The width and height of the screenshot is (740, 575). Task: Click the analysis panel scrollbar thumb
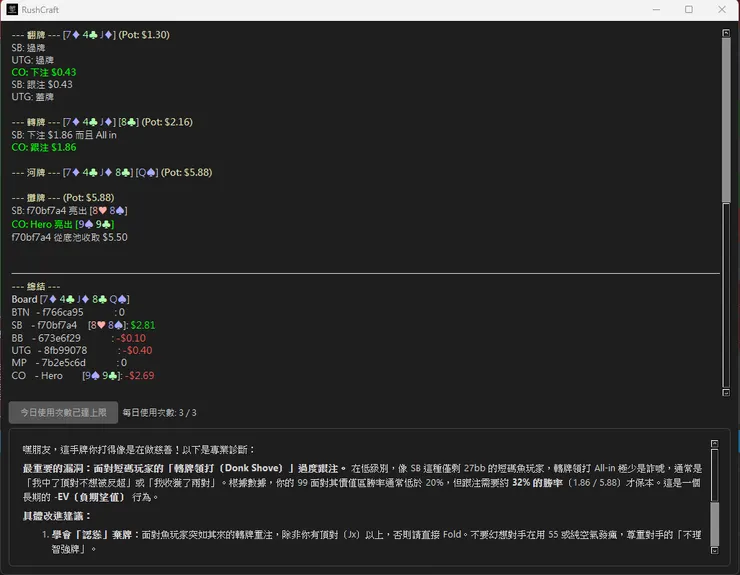(x=714, y=524)
